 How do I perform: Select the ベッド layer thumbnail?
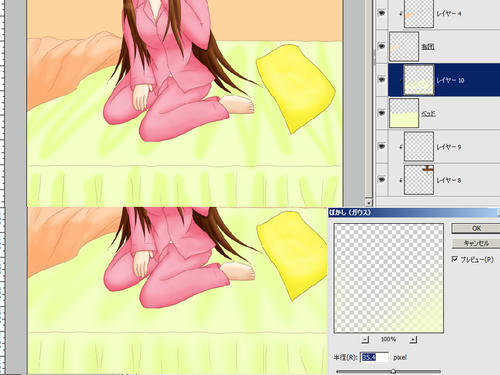pos(404,113)
